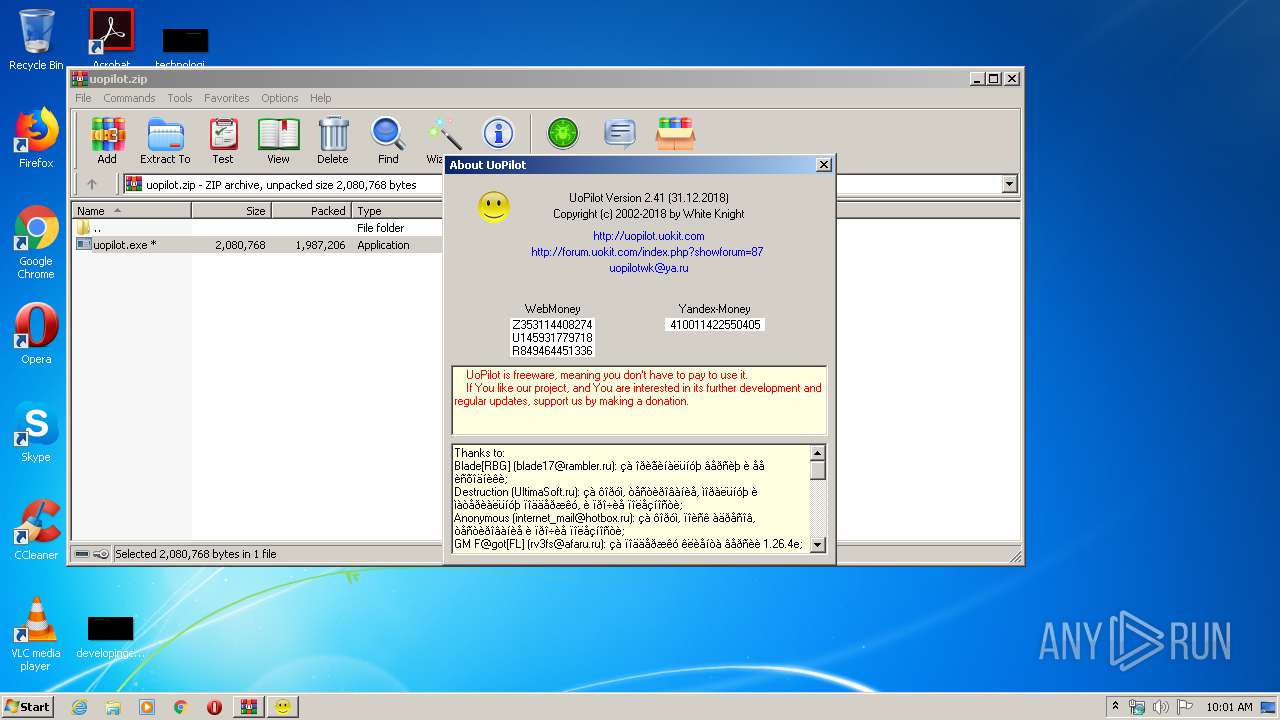Select the parent '..' folder row
The width and height of the screenshot is (1280, 720).
[258, 228]
